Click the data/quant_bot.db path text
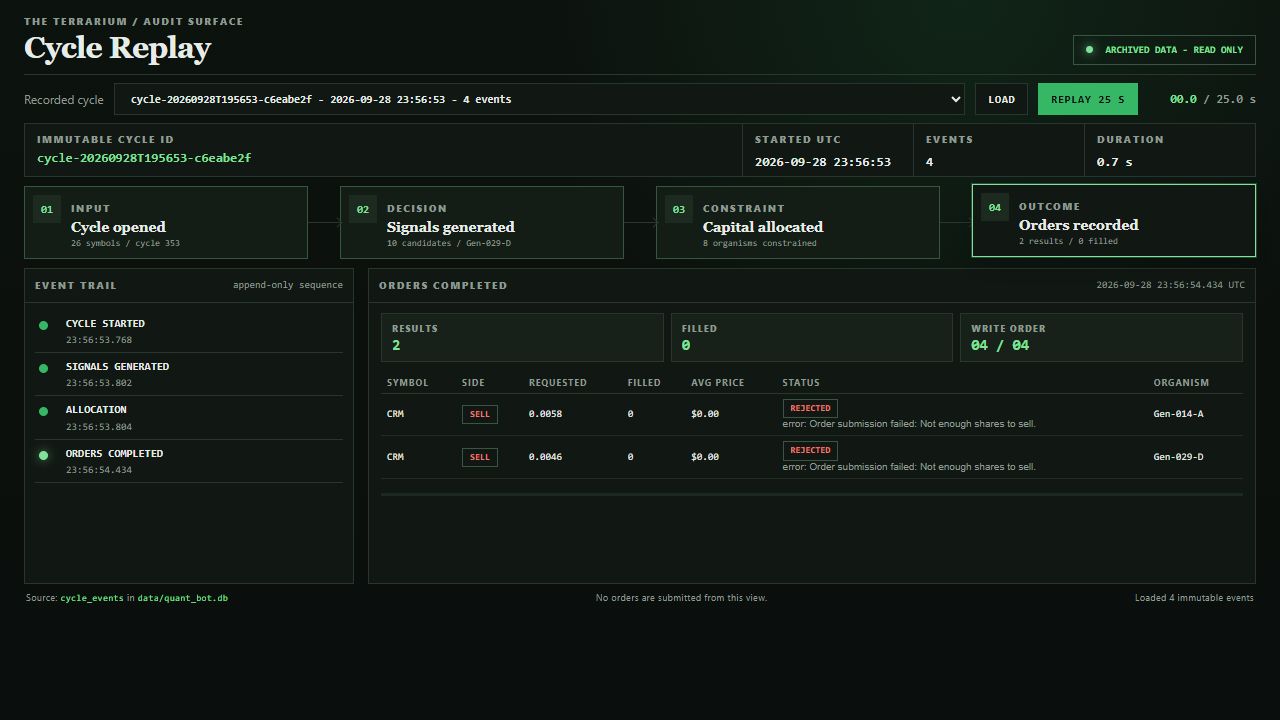The image size is (1280, 720). pyautogui.click(x=182, y=598)
